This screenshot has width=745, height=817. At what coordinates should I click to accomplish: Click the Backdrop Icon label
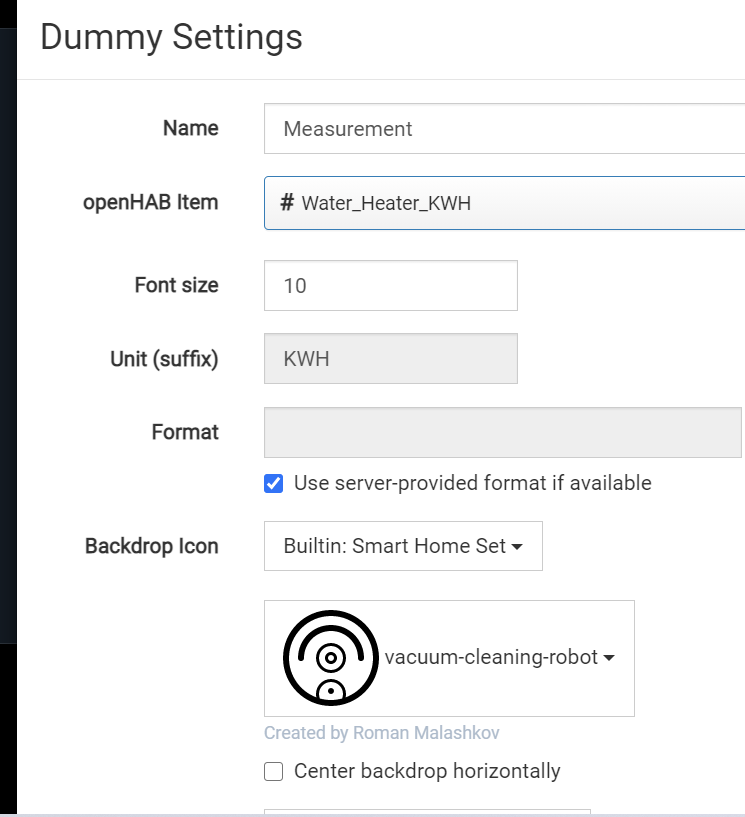click(x=151, y=546)
